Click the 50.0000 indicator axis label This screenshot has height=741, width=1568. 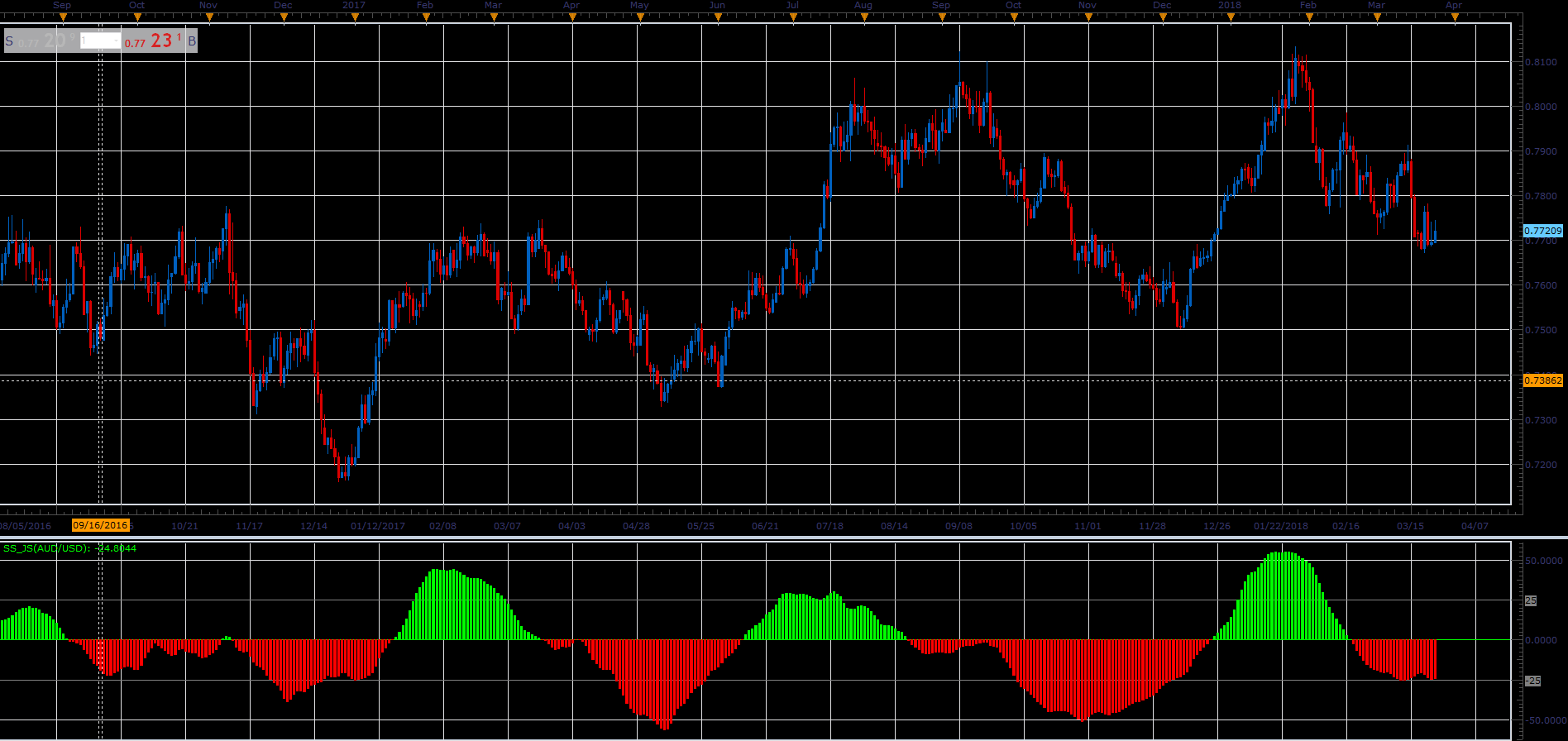click(x=1543, y=561)
